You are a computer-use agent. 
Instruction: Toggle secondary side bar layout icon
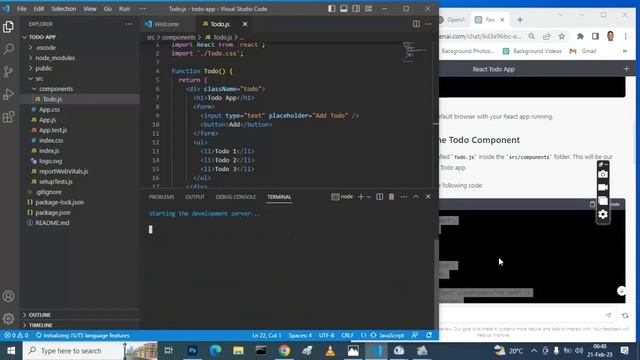tap(356, 9)
